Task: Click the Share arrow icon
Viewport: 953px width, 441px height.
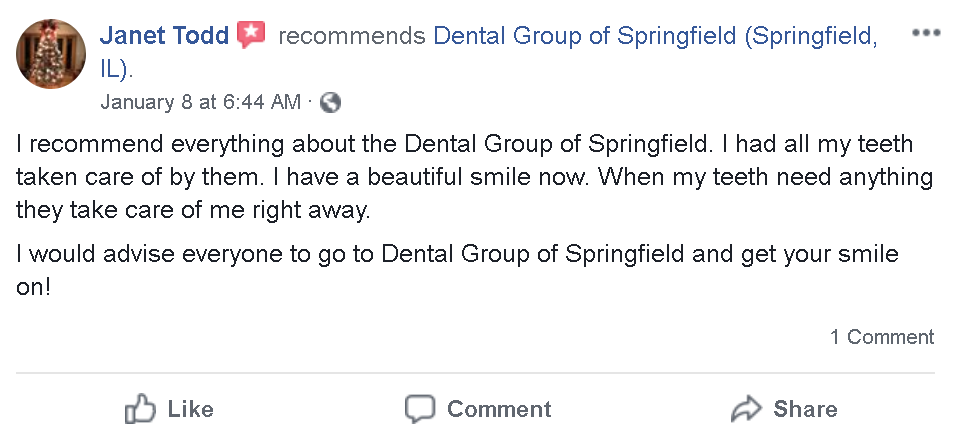Action: coord(746,409)
